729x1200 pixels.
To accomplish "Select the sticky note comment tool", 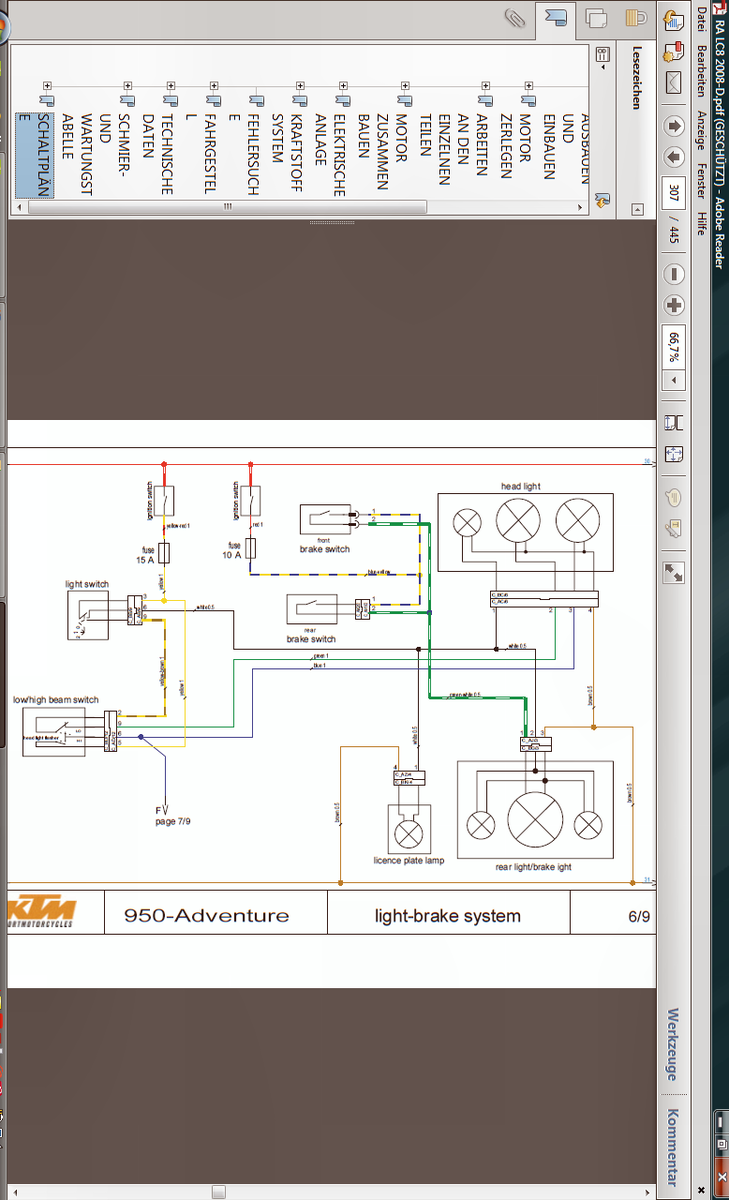I will pyautogui.click(x=674, y=496).
